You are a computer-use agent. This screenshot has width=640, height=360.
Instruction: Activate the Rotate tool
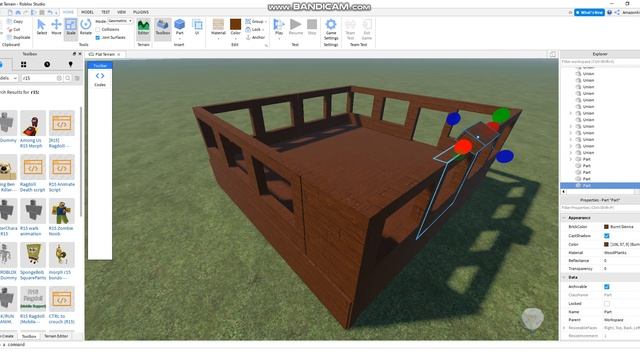tap(86, 27)
